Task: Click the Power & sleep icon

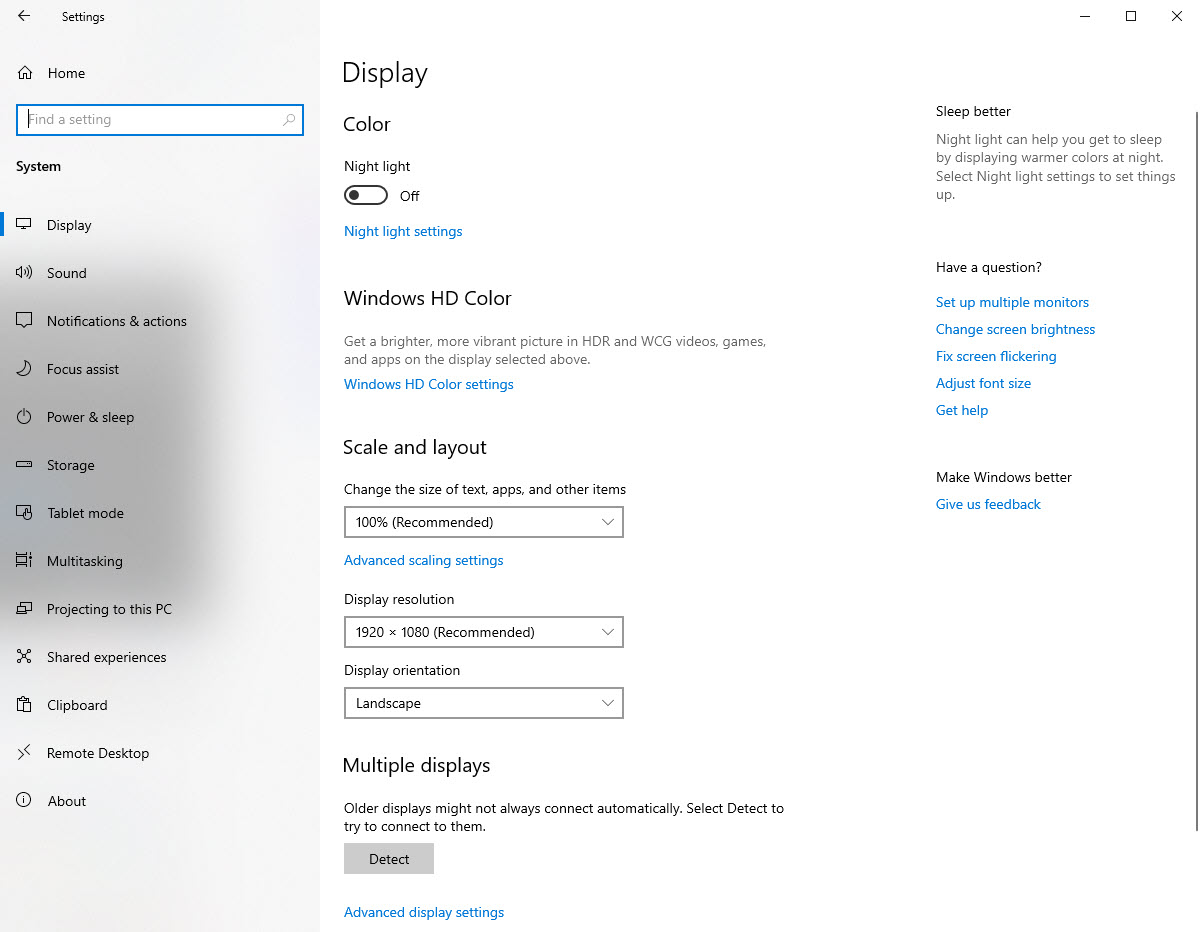Action: [24, 417]
